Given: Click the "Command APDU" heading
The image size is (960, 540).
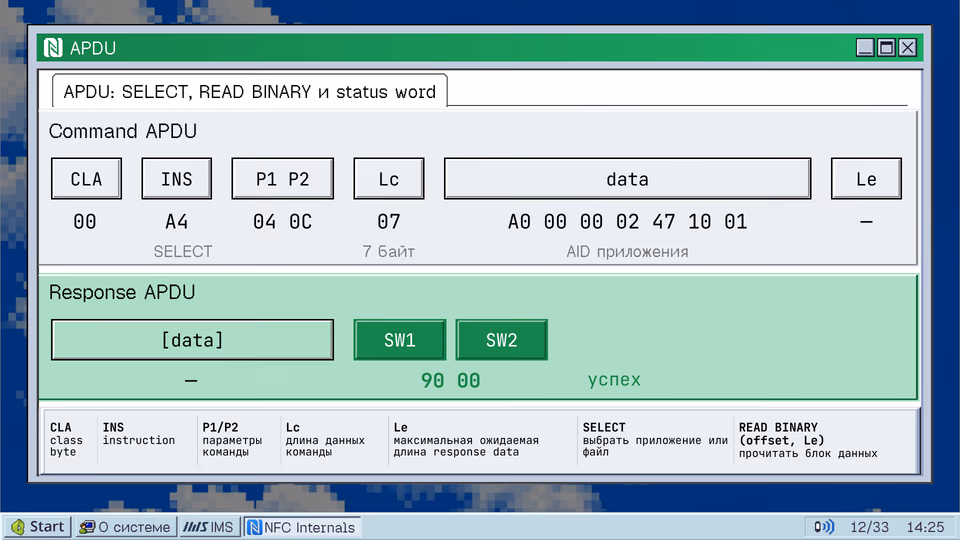Looking at the screenshot, I should [123, 131].
